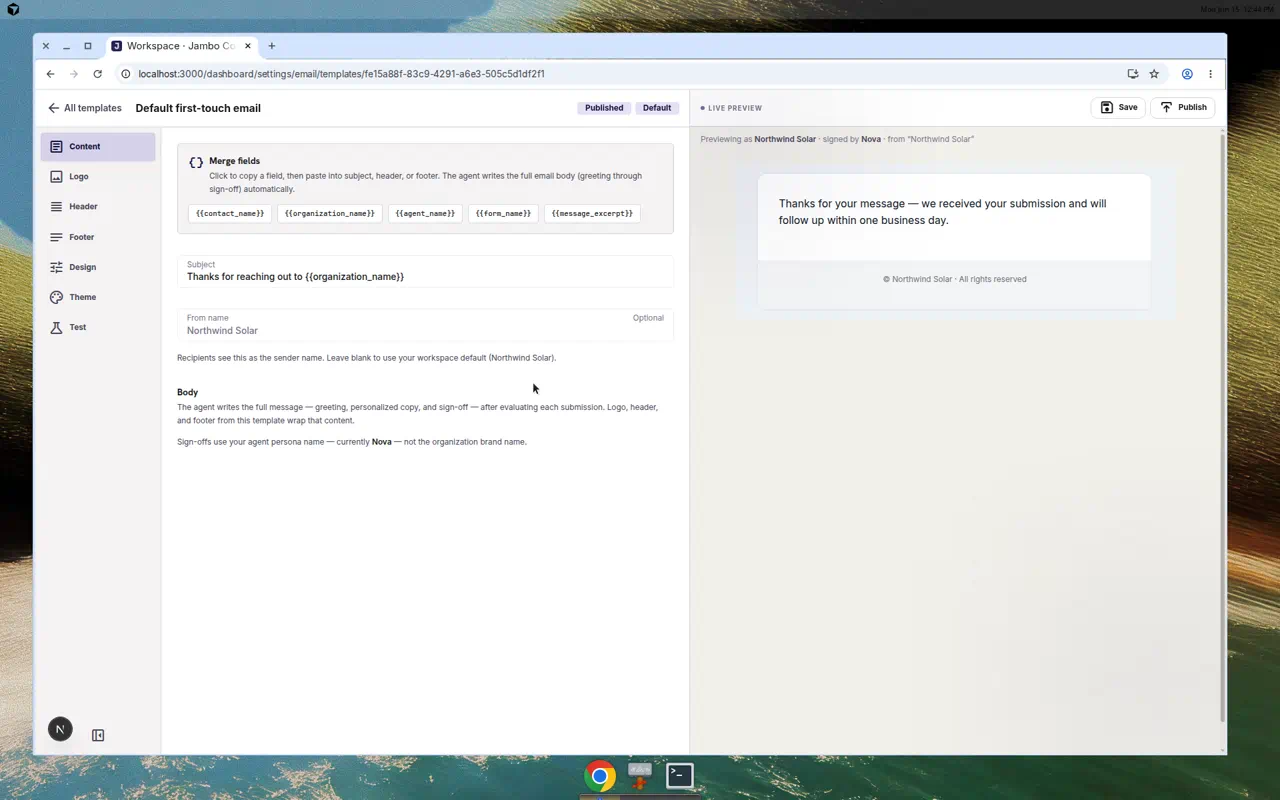The width and height of the screenshot is (1280, 800).
Task: Click the top-left system logo icon
Action: (13, 9)
